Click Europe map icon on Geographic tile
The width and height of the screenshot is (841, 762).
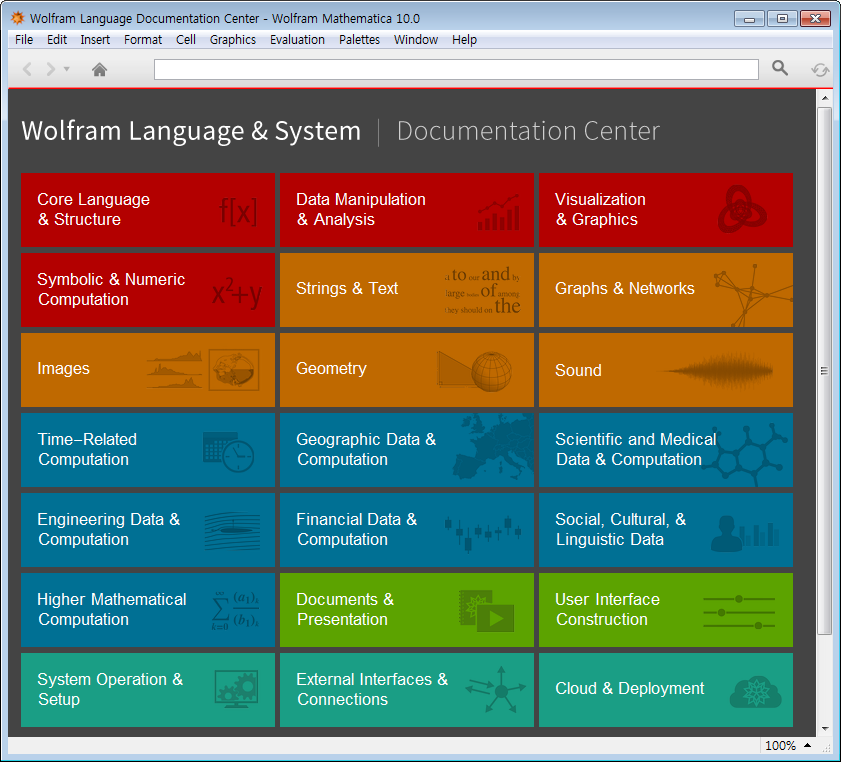point(493,447)
